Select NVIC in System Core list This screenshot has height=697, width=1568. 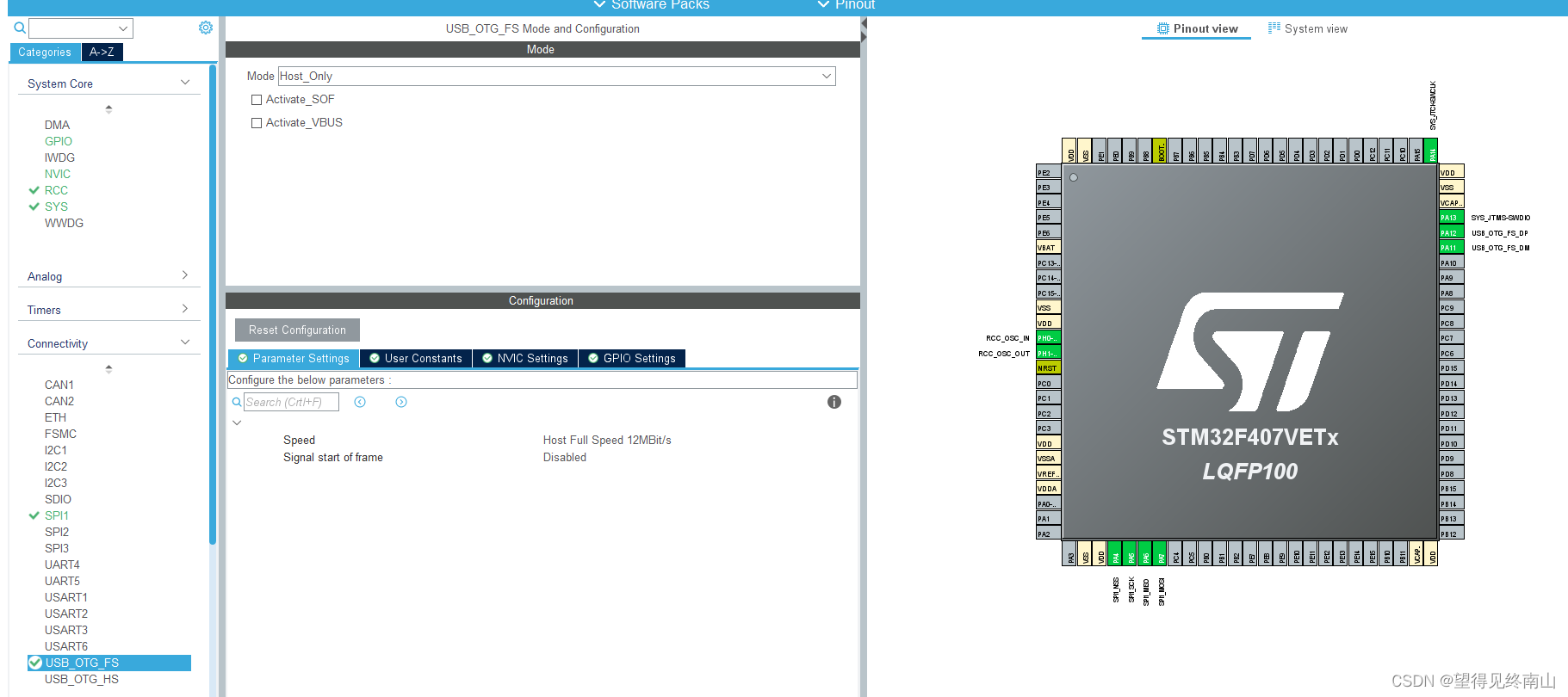(58, 174)
